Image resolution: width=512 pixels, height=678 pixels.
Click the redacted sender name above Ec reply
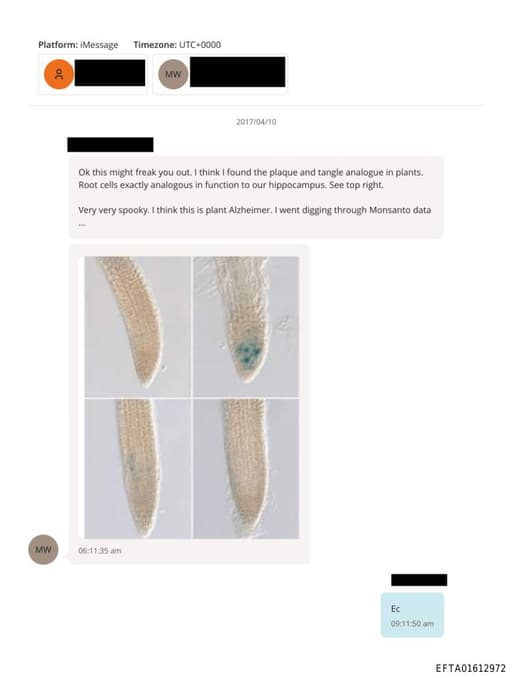coord(419,580)
